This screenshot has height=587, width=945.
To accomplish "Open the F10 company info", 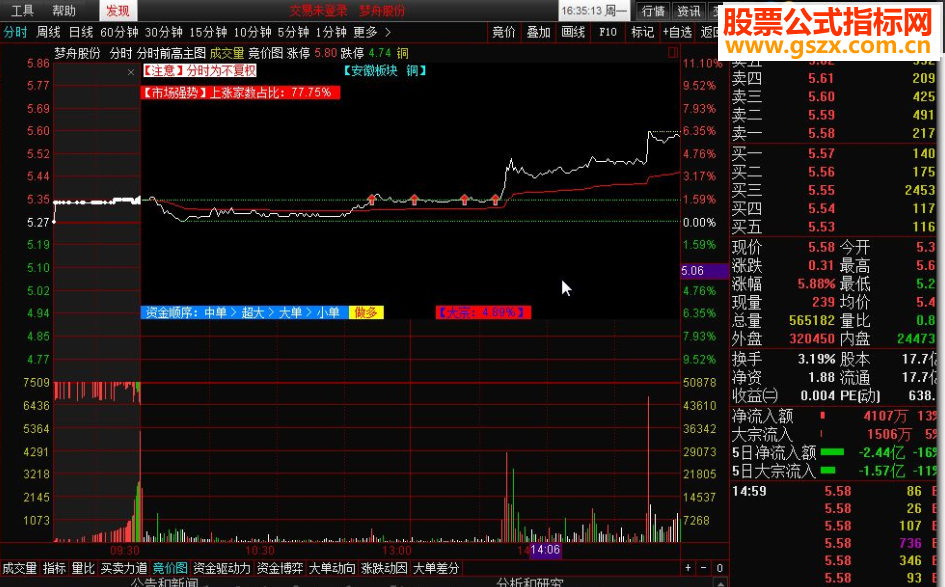I will pyautogui.click(x=608, y=32).
